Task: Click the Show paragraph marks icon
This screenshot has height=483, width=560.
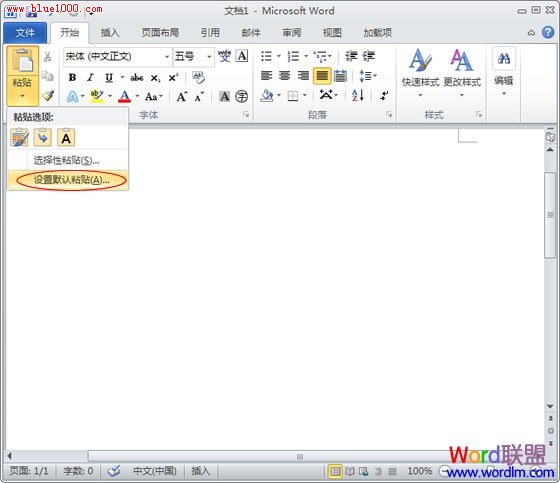Action: click(x=384, y=95)
